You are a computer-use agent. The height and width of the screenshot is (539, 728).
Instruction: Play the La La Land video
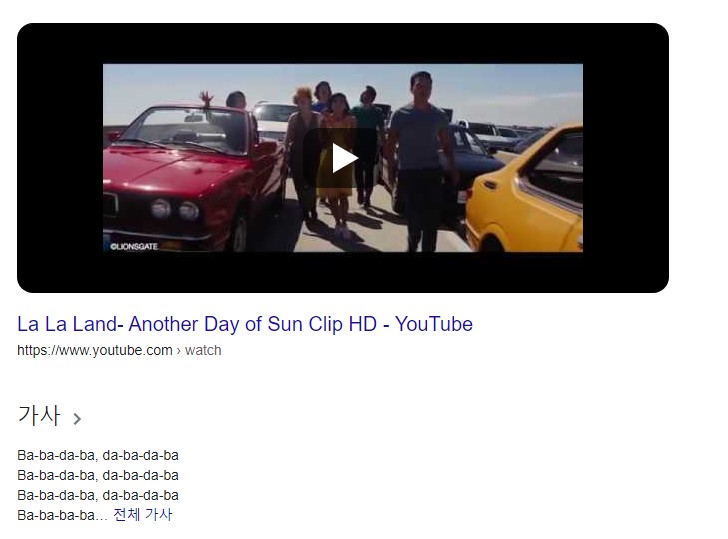tap(343, 158)
